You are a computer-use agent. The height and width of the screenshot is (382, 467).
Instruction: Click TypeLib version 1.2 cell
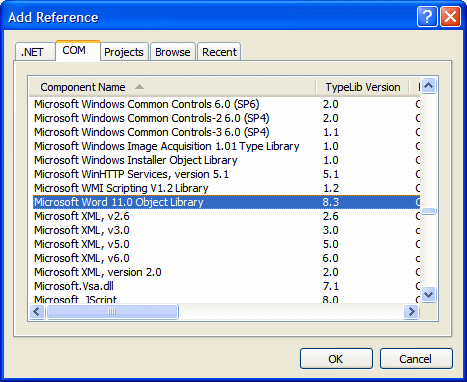pyautogui.click(x=331, y=188)
